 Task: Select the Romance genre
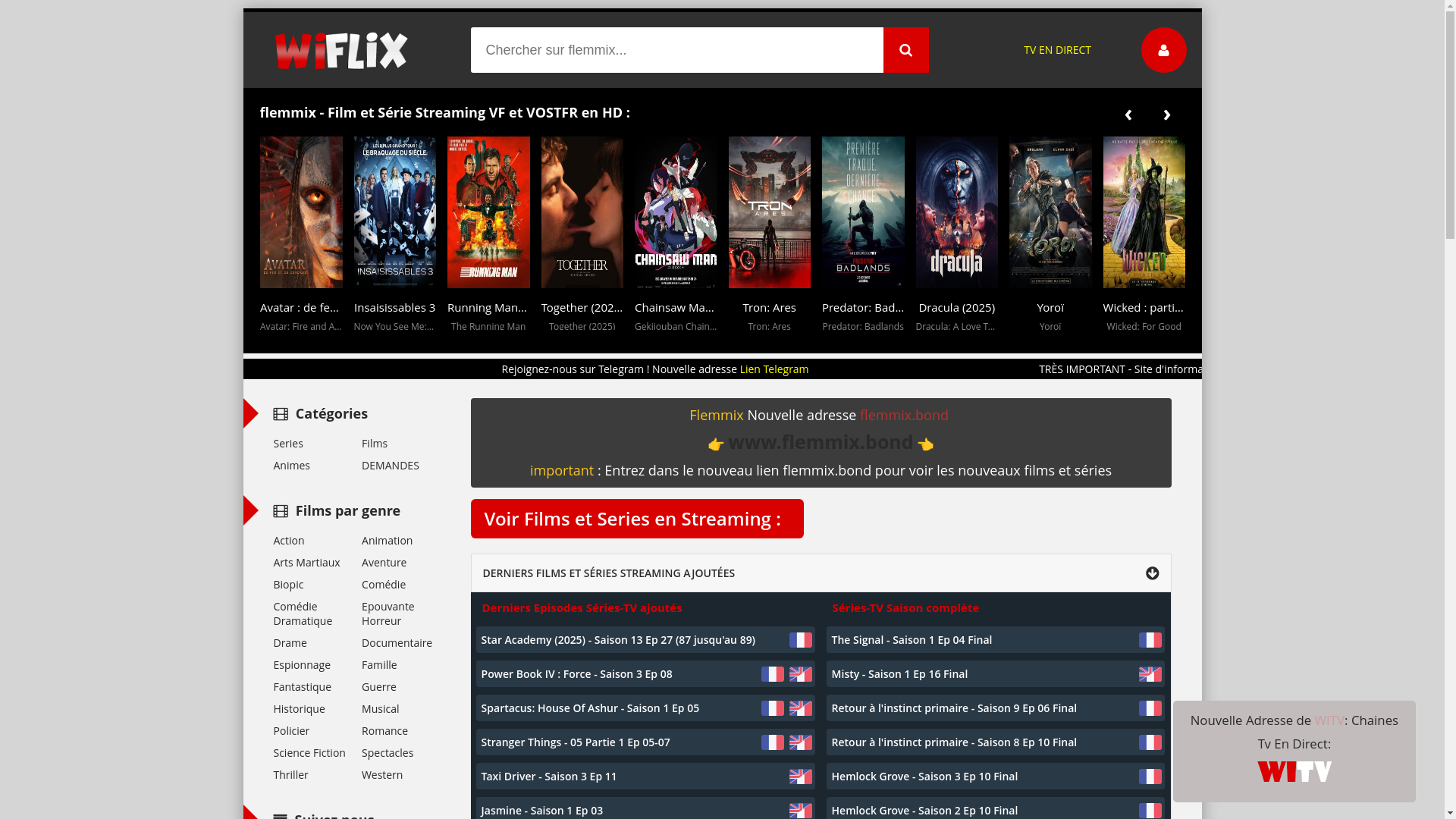coord(384,731)
